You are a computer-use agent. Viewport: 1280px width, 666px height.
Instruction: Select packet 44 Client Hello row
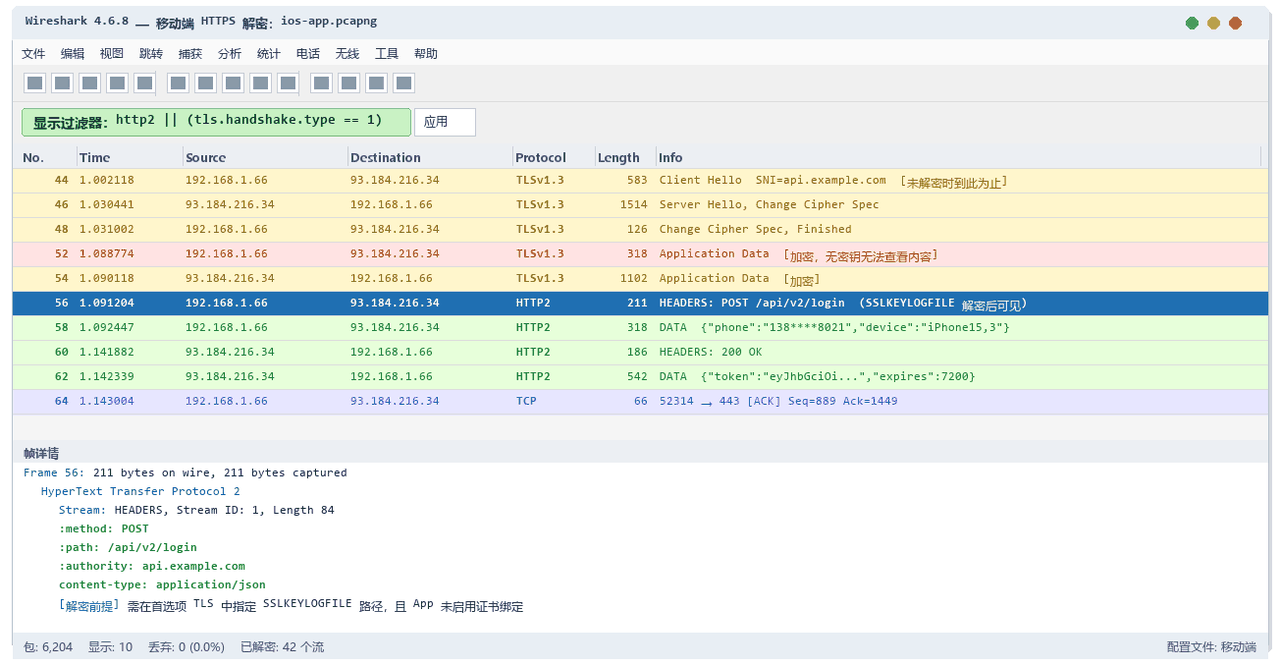click(640, 180)
